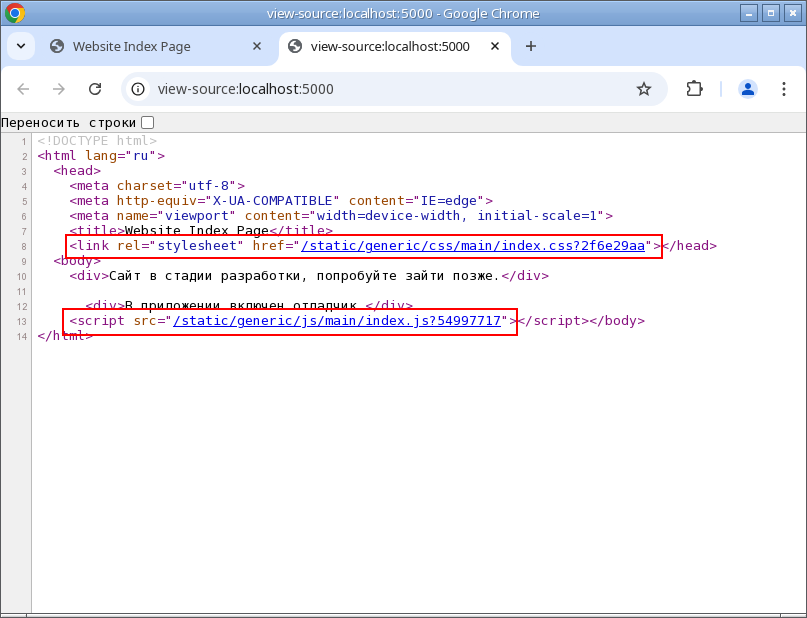Open the index.js?54997717 script link
Screen dimensions: 807x618
tap(337, 321)
